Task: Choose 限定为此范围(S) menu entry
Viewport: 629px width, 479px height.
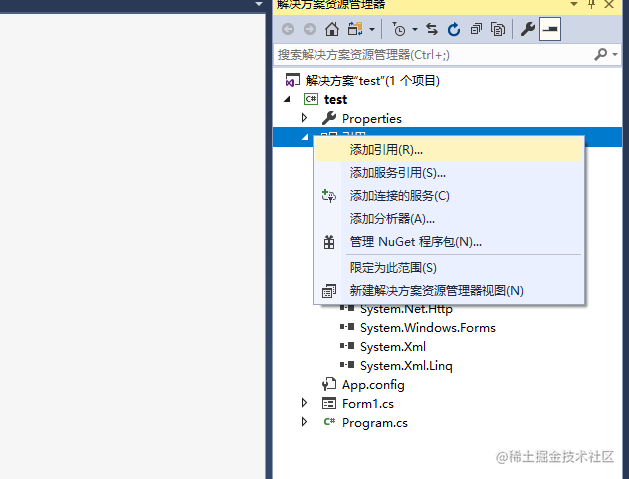Action: 449,268
